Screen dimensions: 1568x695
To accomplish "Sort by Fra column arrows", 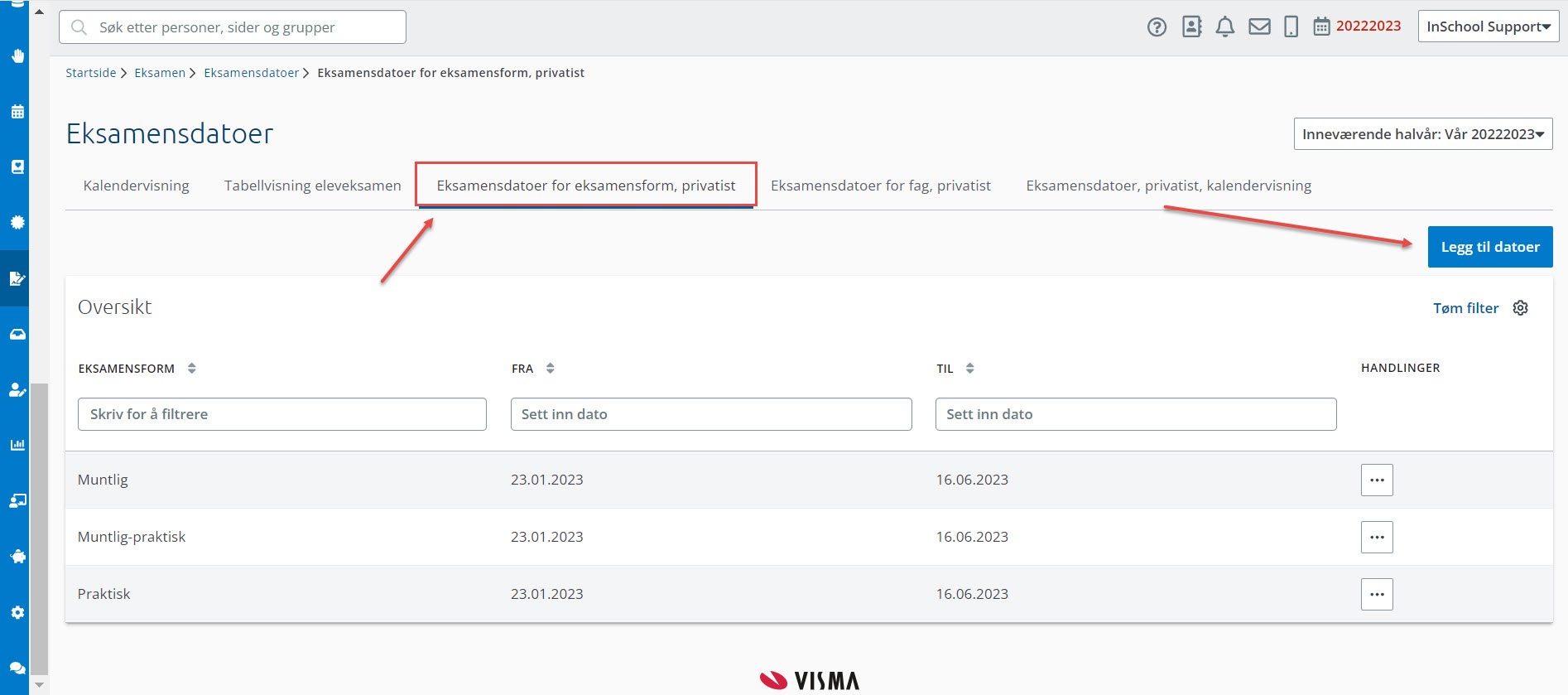I will [550, 369].
